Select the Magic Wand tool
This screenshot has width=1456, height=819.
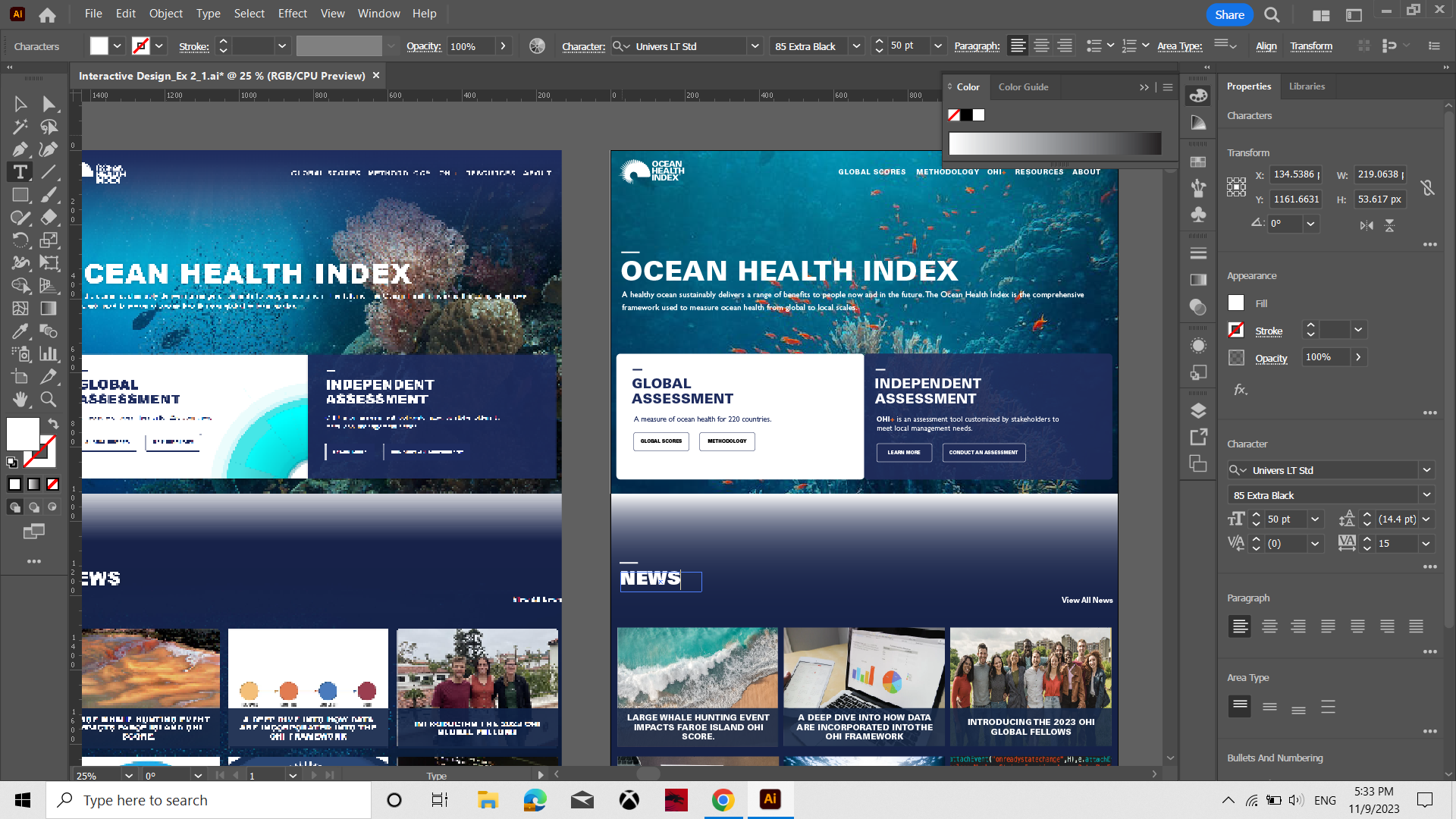[x=20, y=127]
